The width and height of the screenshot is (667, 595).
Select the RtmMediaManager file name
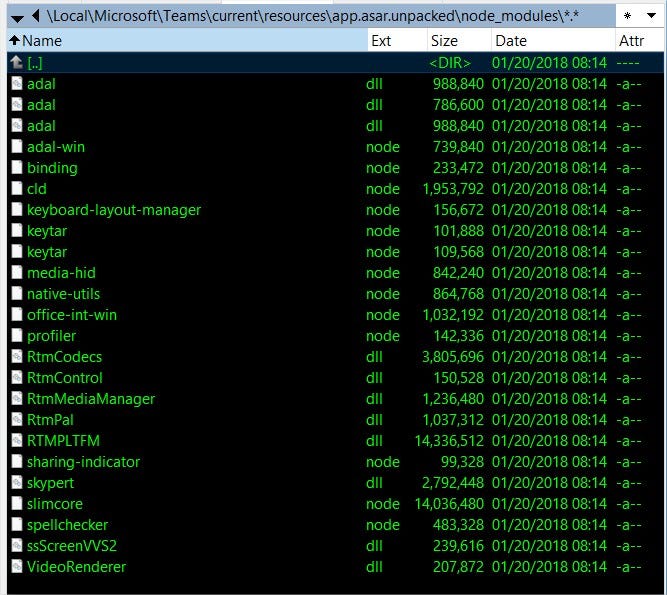(x=91, y=399)
